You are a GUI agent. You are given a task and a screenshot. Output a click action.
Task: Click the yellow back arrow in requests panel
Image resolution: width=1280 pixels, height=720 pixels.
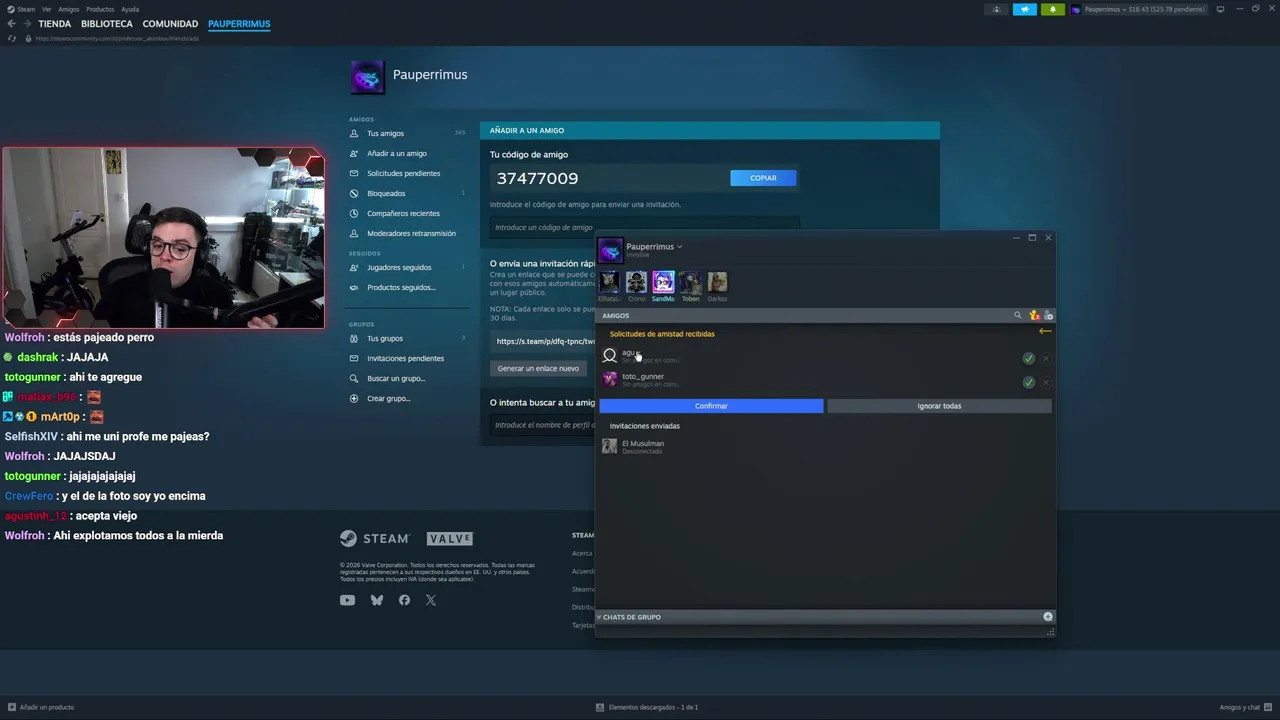(1045, 331)
